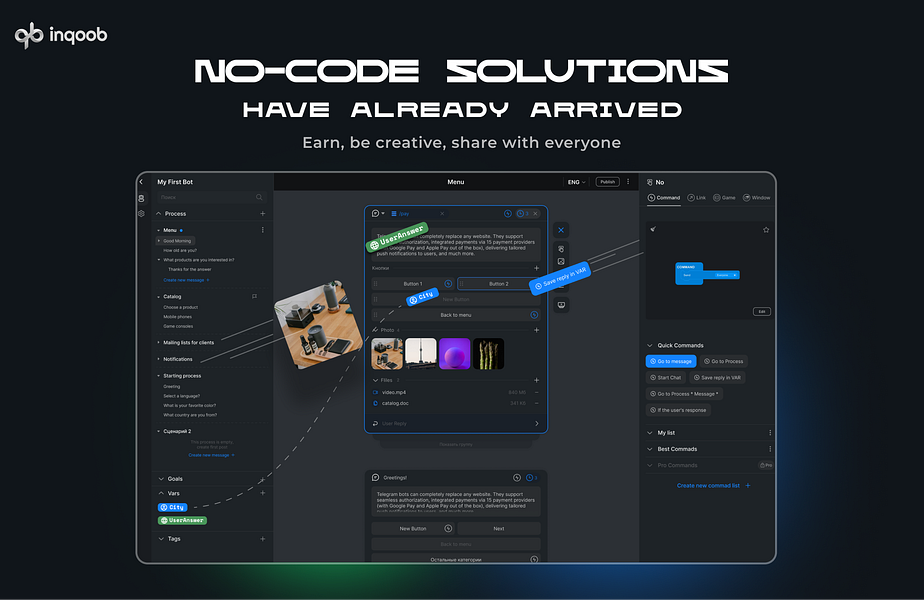Collapse the Starting process group
924x600 pixels.
click(x=159, y=375)
